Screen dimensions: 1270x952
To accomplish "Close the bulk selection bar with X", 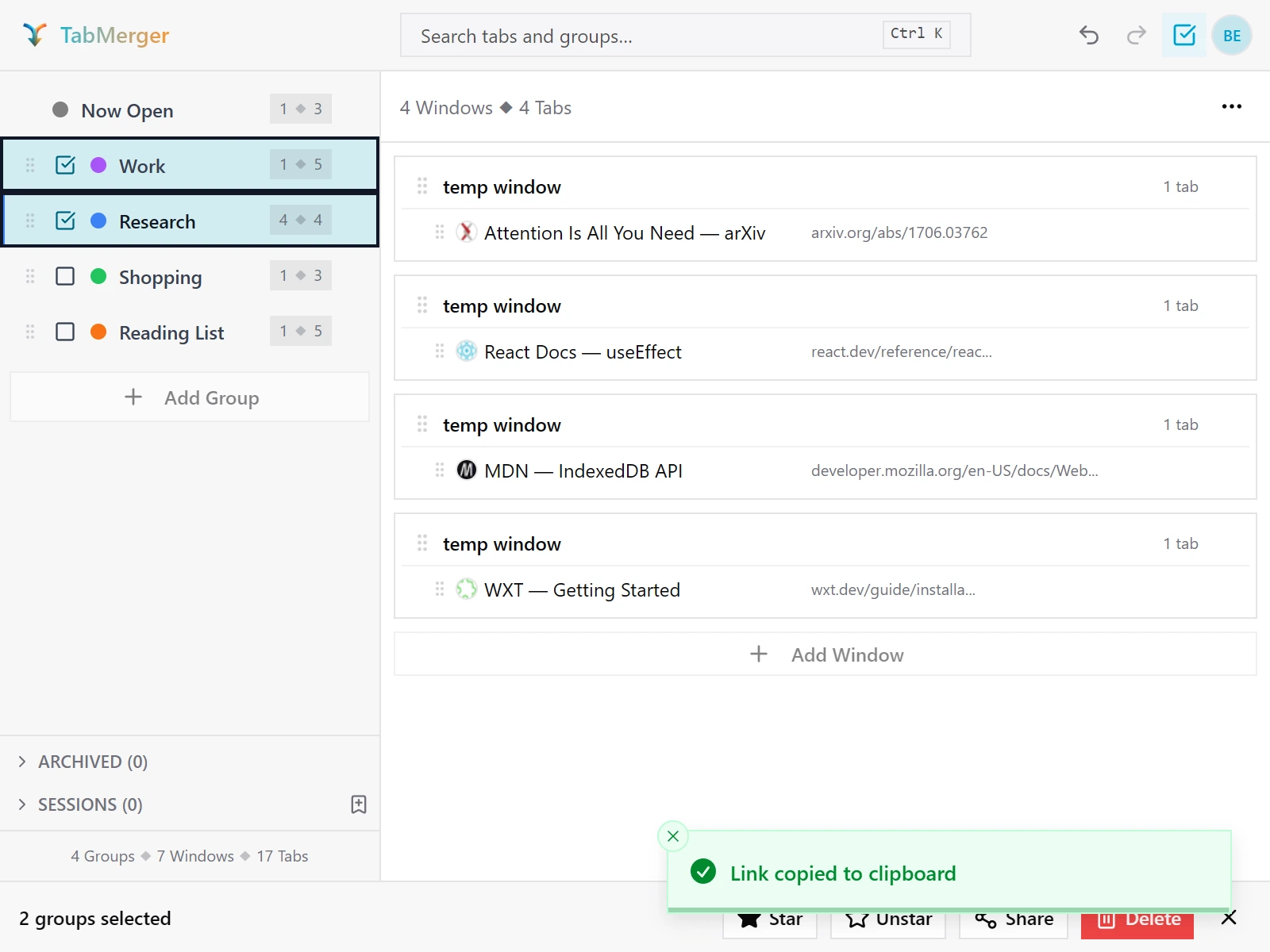I will [1229, 918].
